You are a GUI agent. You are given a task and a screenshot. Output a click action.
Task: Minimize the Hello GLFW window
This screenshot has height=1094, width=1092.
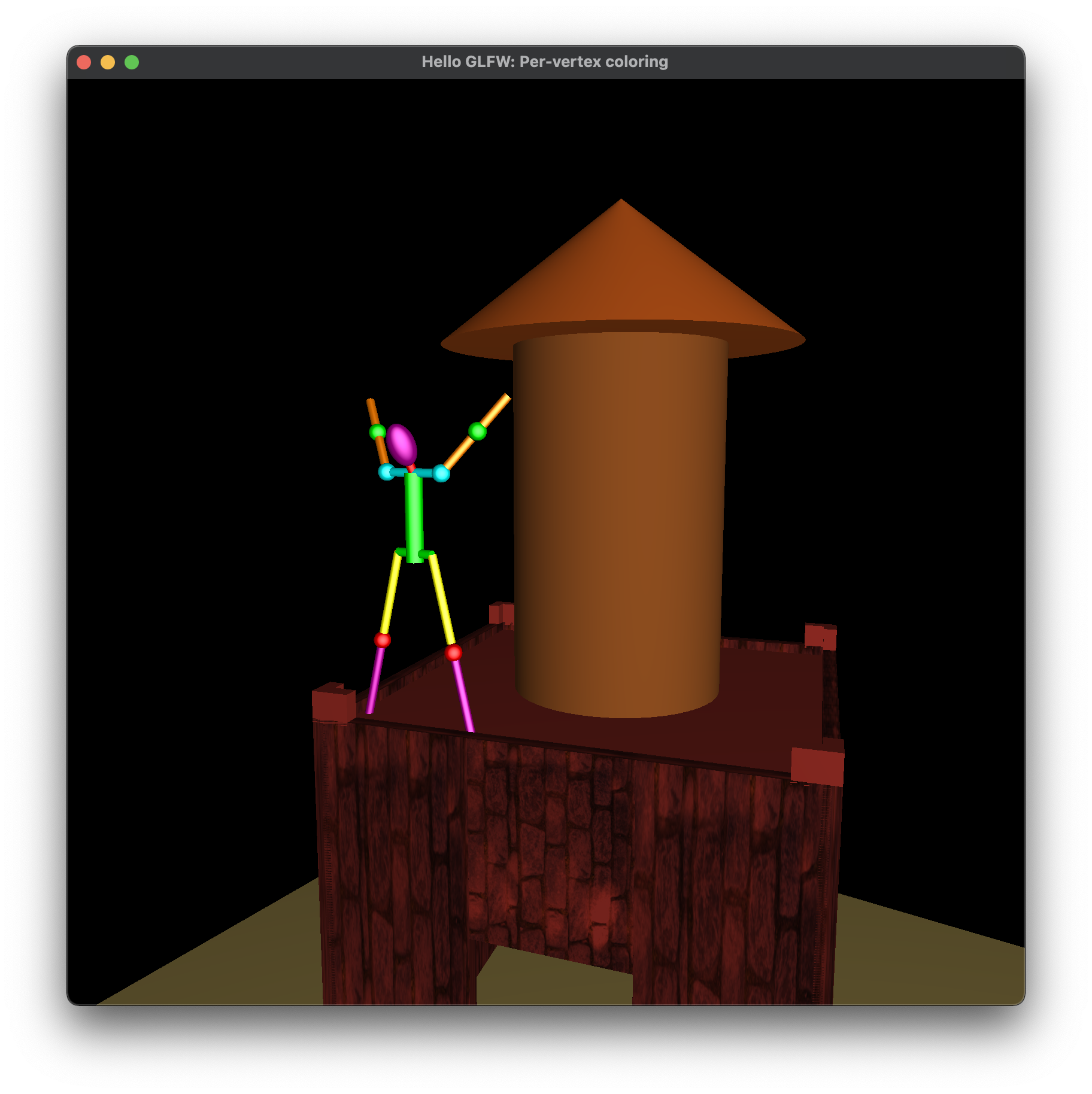[x=108, y=62]
